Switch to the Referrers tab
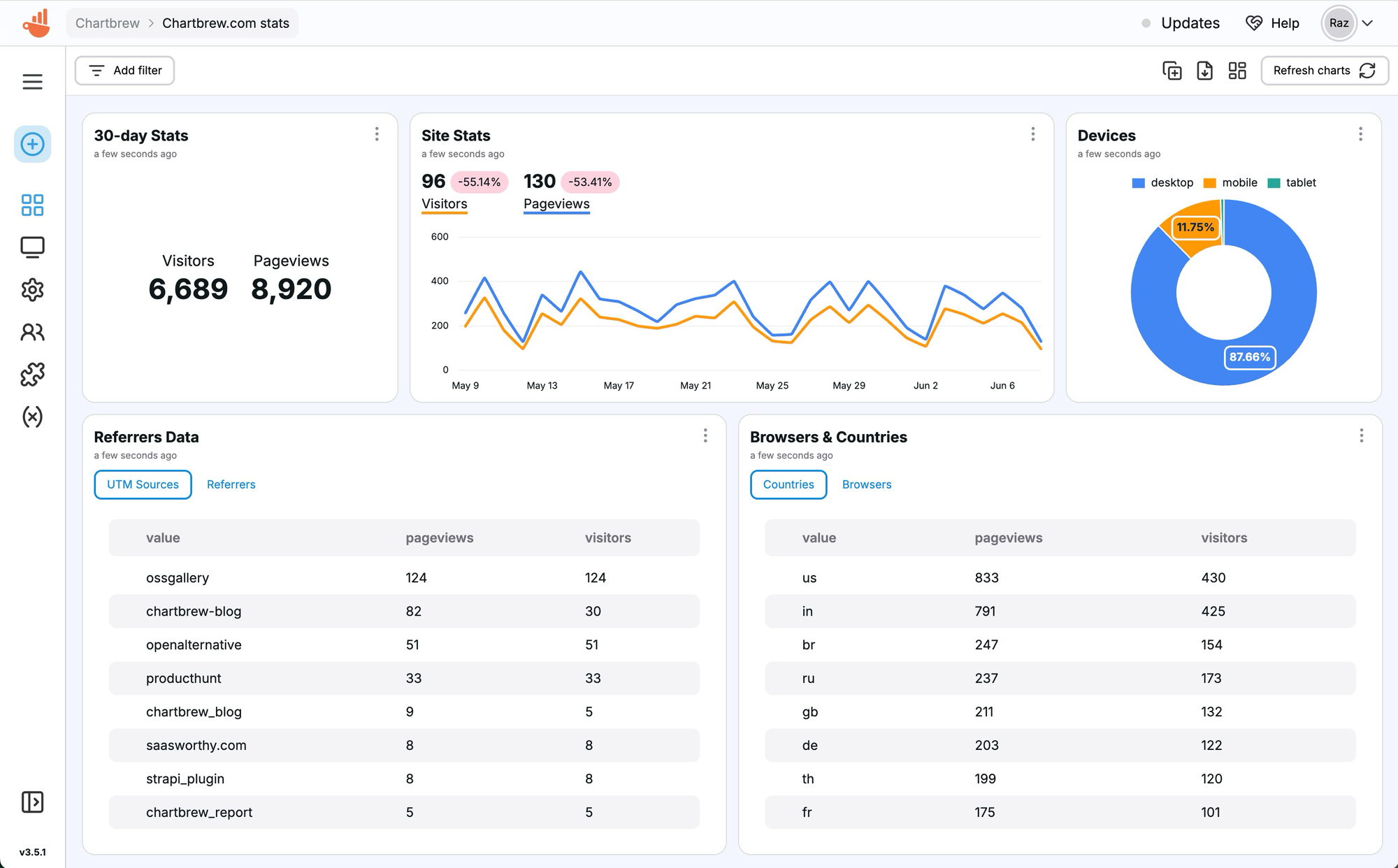The image size is (1398, 868). 231,484
